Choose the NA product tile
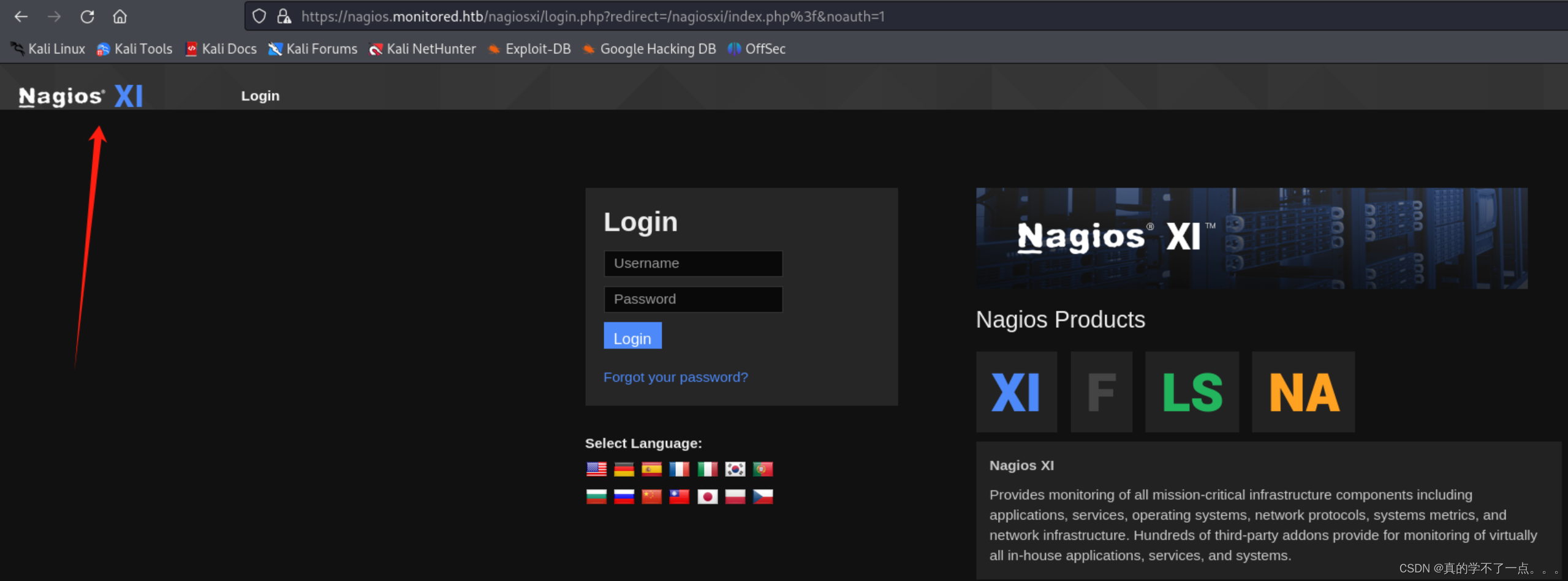1568x581 pixels. [x=1303, y=392]
